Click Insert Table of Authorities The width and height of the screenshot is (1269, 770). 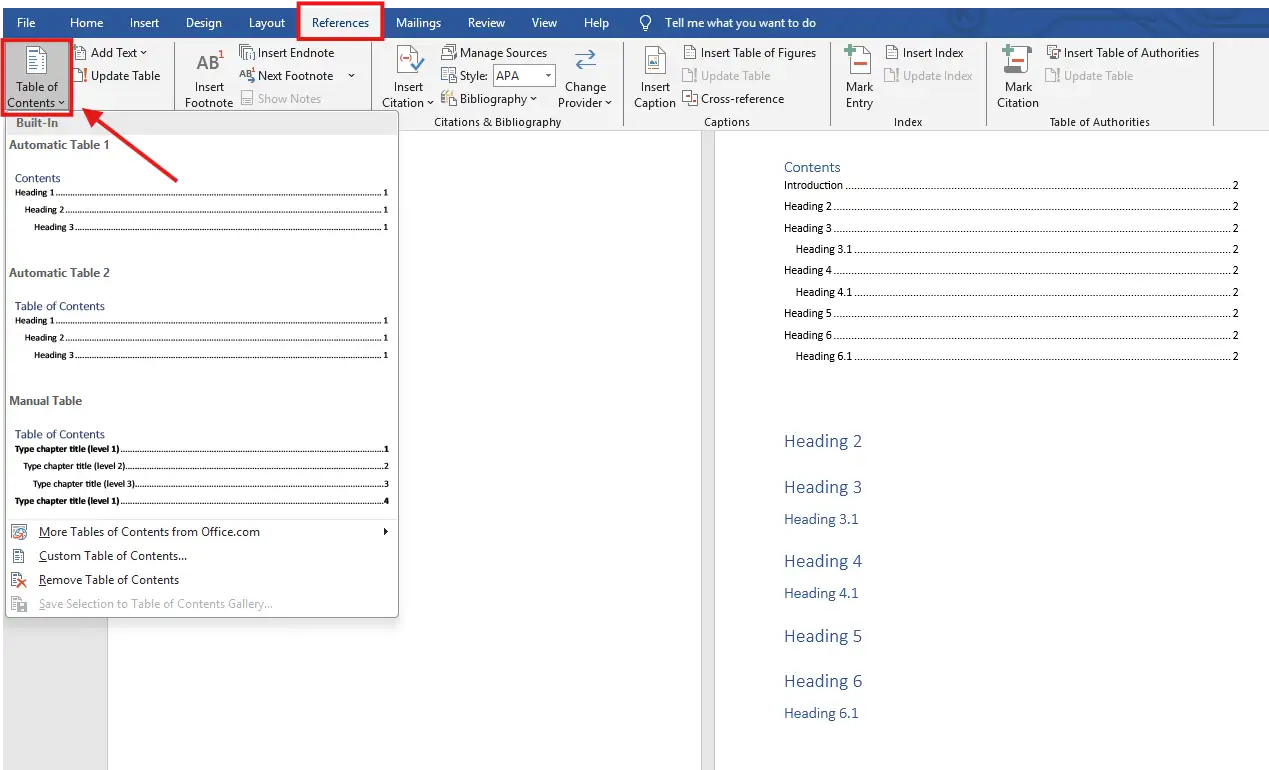pyautogui.click(x=1122, y=52)
